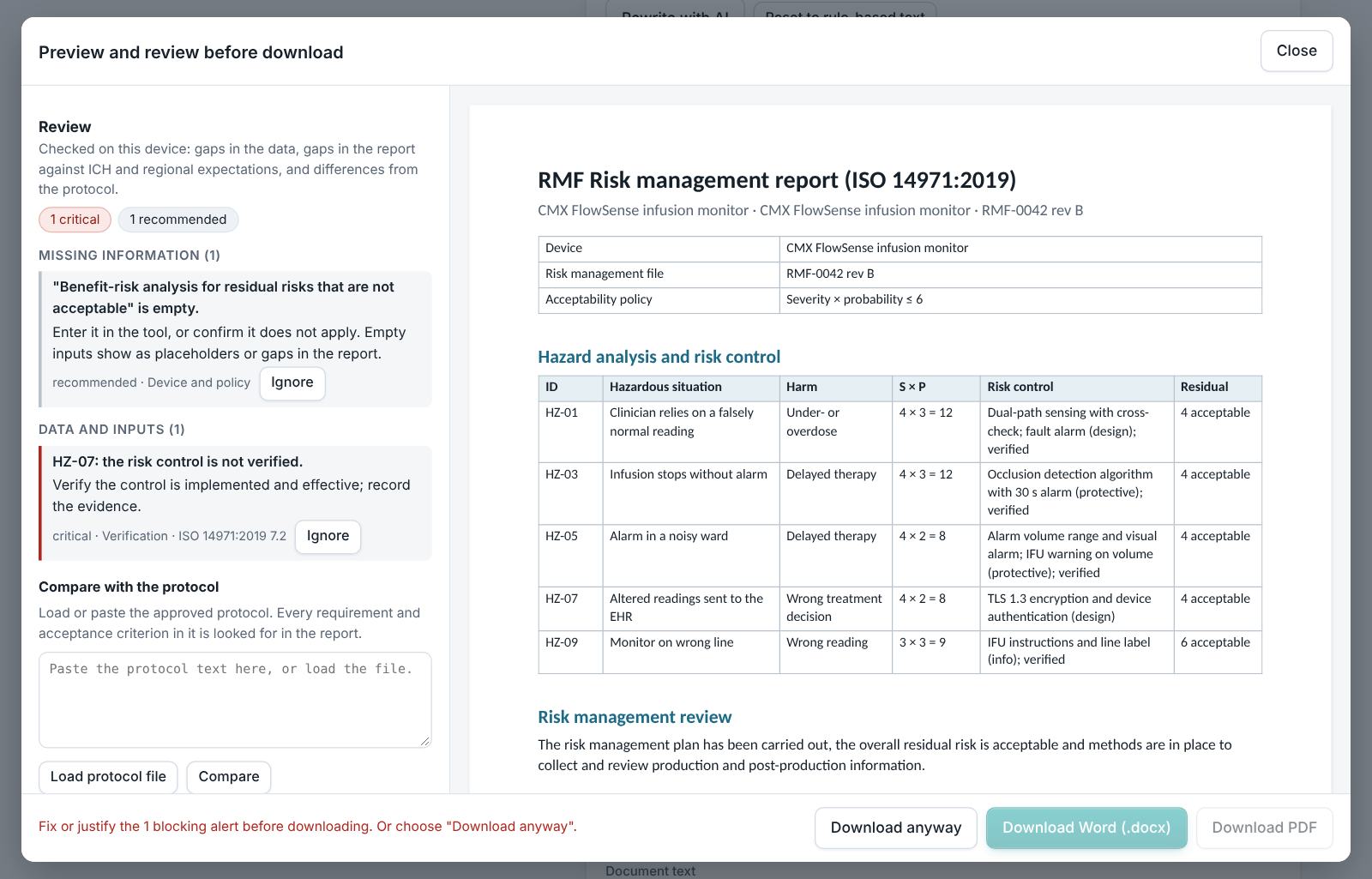Click 'Severity × probability ≤ 6' value
This screenshot has width=1372, height=879.
click(1020, 300)
